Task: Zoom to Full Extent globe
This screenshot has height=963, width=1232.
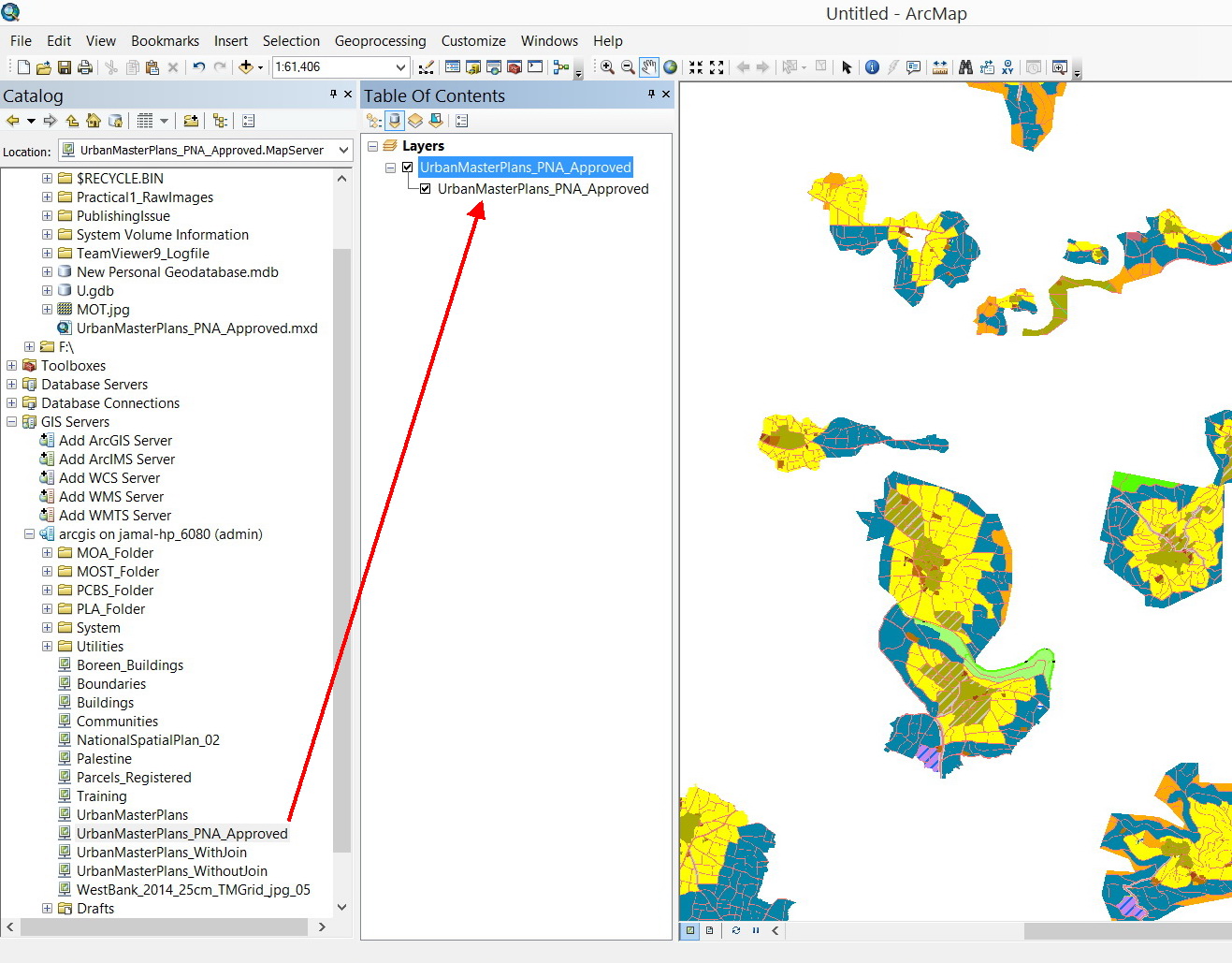Action: (670, 67)
